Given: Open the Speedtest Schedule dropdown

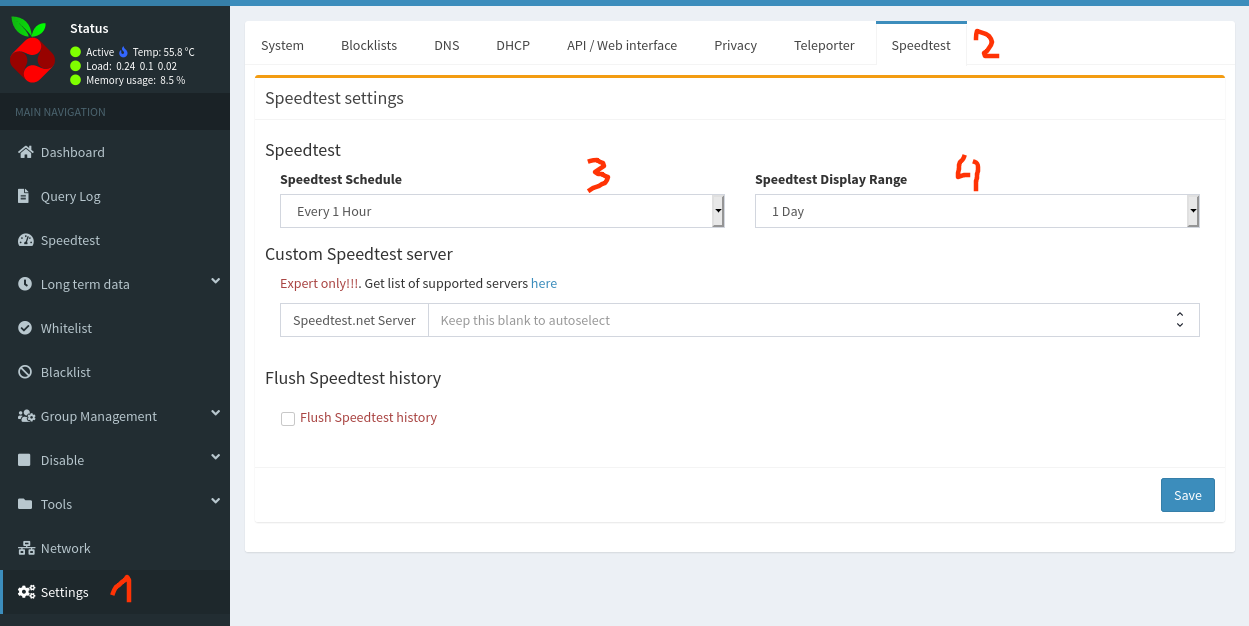Looking at the screenshot, I should click(x=502, y=211).
